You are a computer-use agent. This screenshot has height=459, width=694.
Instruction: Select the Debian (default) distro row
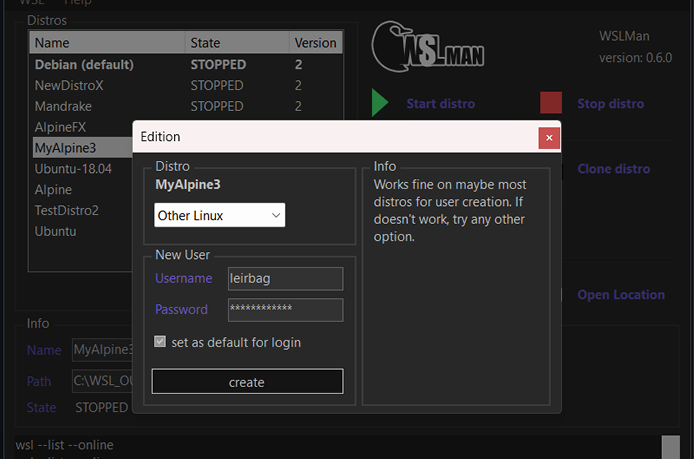(85, 64)
